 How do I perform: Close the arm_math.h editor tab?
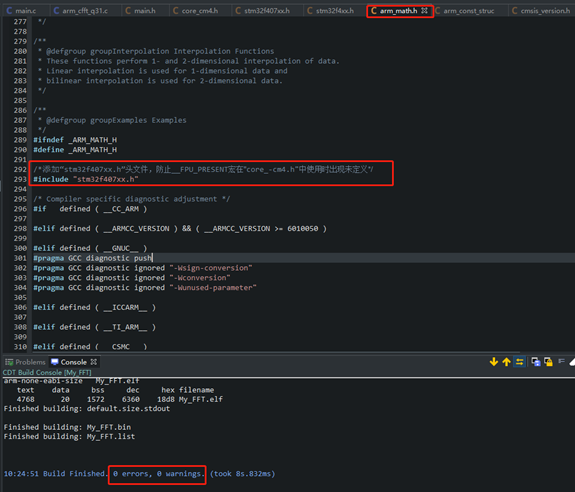[424, 11]
